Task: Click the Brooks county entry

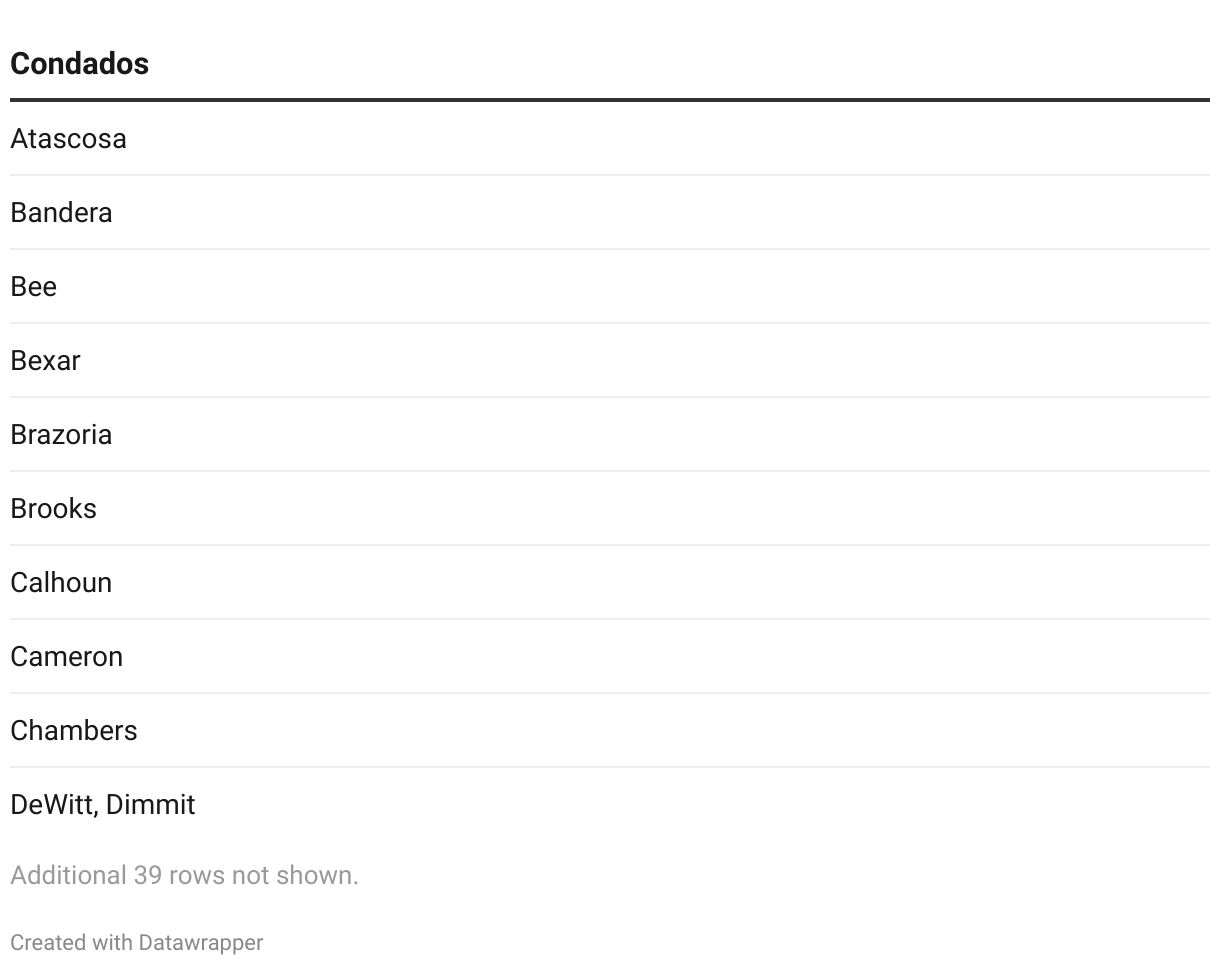Action: point(53,509)
